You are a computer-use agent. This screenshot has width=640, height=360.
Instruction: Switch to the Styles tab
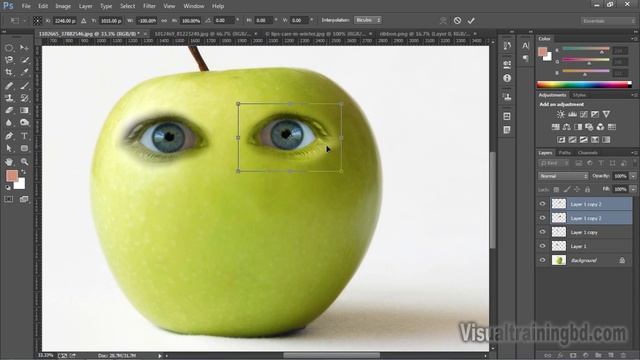579,95
